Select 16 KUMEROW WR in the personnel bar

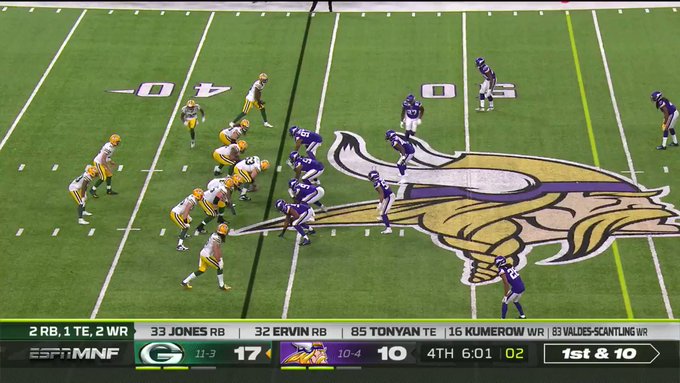pyautogui.click(x=496, y=332)
